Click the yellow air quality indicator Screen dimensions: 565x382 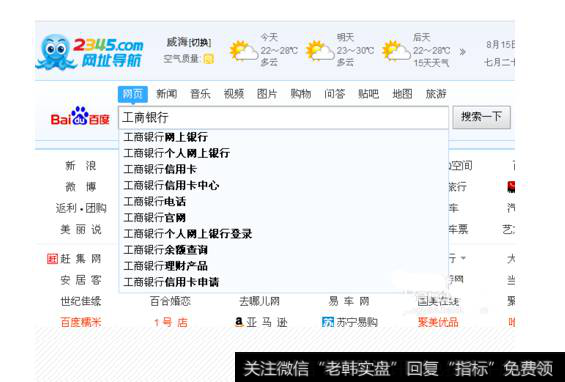pos(209,59)
